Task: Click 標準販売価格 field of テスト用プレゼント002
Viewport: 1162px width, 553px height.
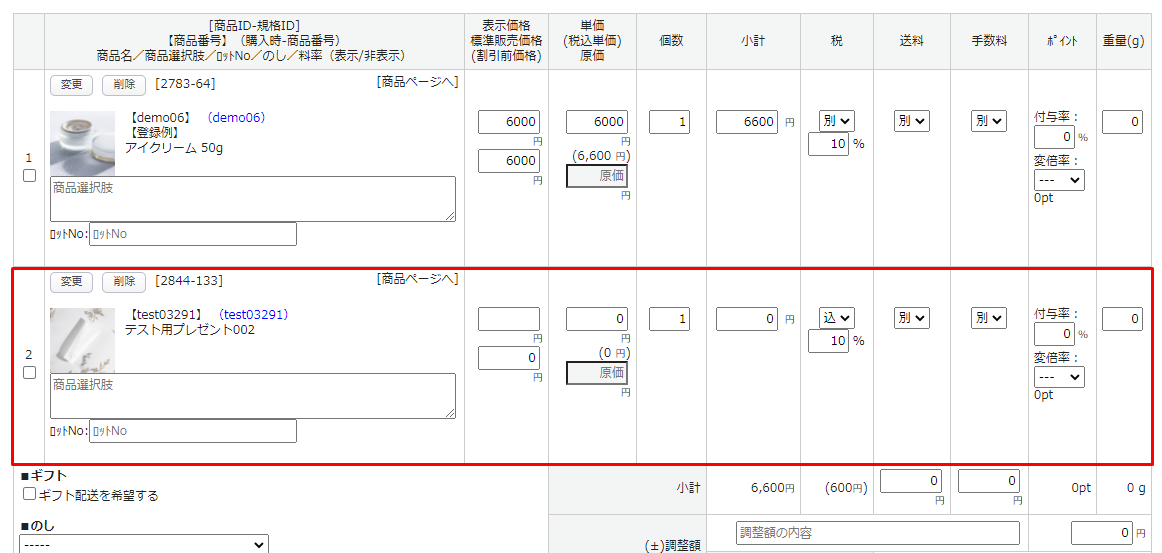Action: pyautogui.click(x=509, y=358)
